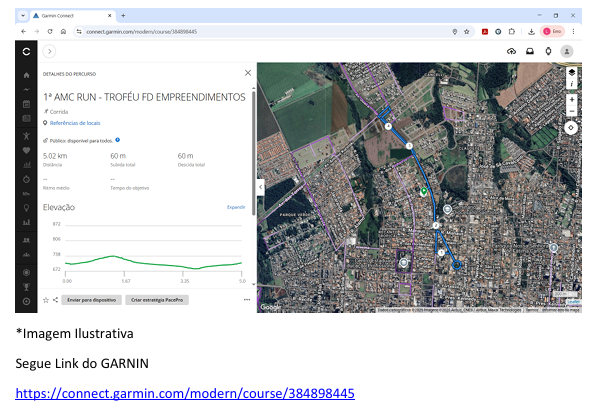Open the three-dots more options menu
This screenshot has height=409, width=607.
[246, 299]
